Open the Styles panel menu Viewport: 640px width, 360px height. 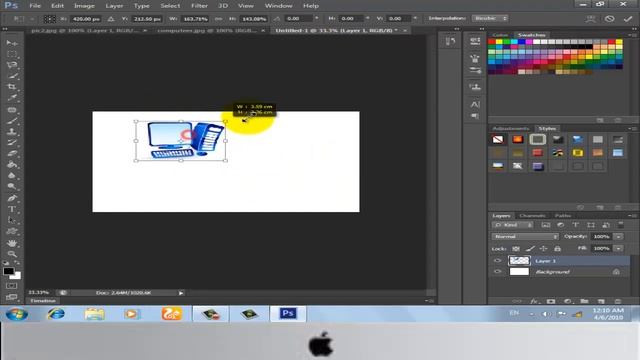[633, 129]
